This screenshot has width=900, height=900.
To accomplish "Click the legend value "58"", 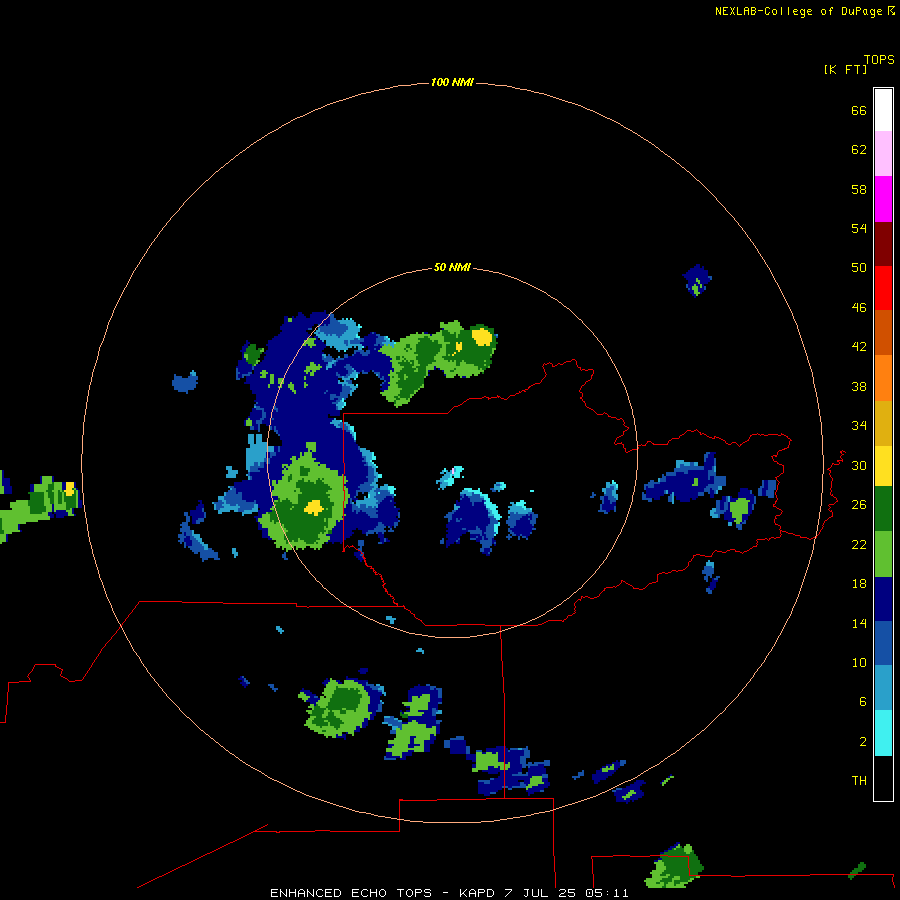I will [859, 189].
